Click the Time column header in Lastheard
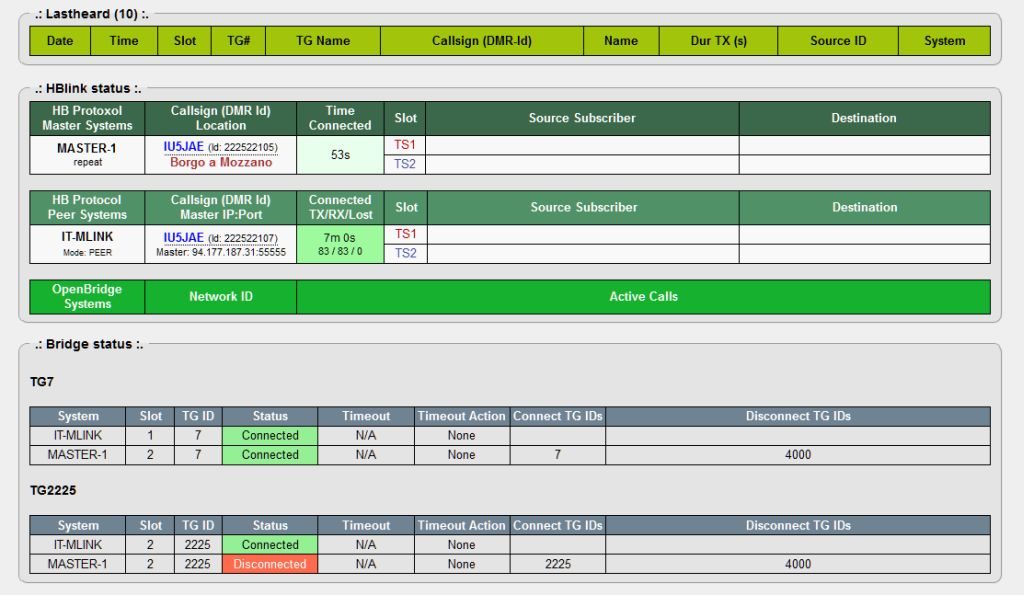The width and height of the screenshot is (1024, 595). 123,40
